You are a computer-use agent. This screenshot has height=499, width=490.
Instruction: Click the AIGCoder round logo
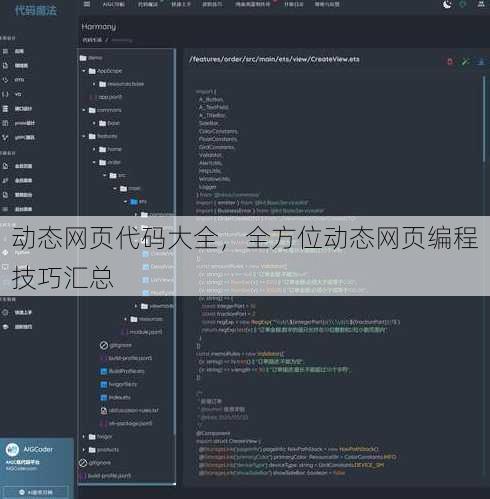12,449
